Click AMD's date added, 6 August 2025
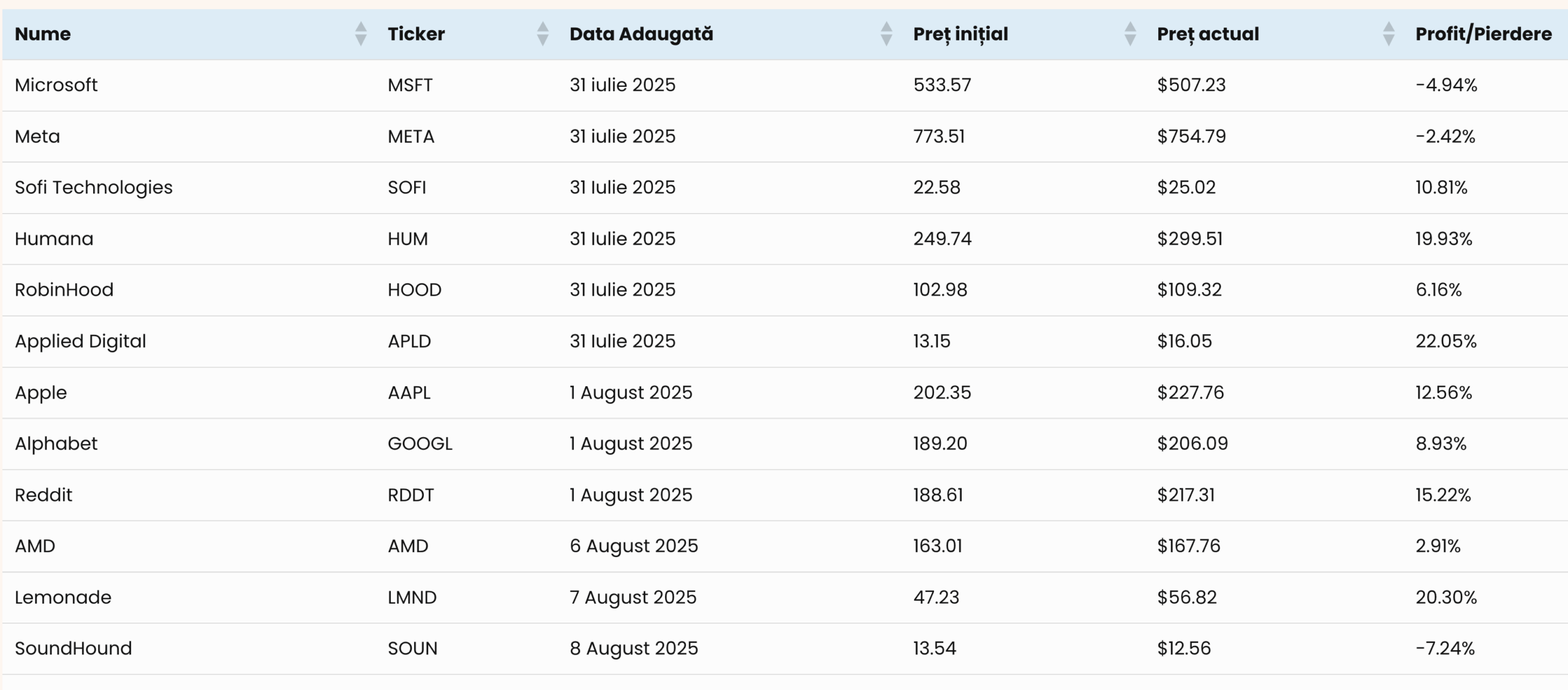Viewport: 1568px width, 690px height. click(x=633, y=546)
